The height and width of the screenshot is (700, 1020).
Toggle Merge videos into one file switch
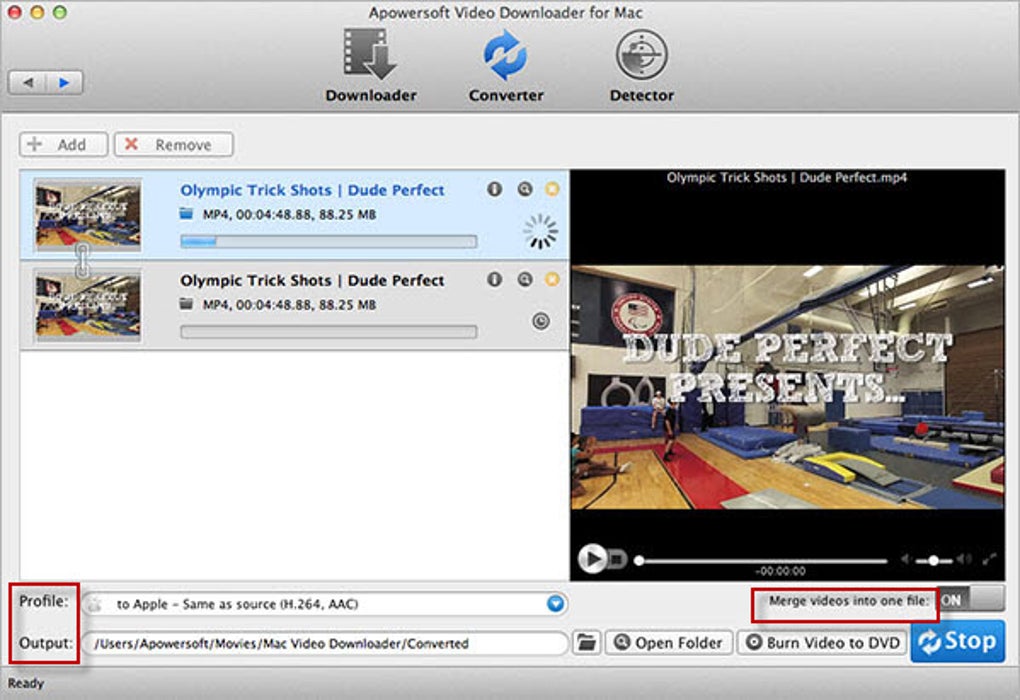click(x=971, y=600)
